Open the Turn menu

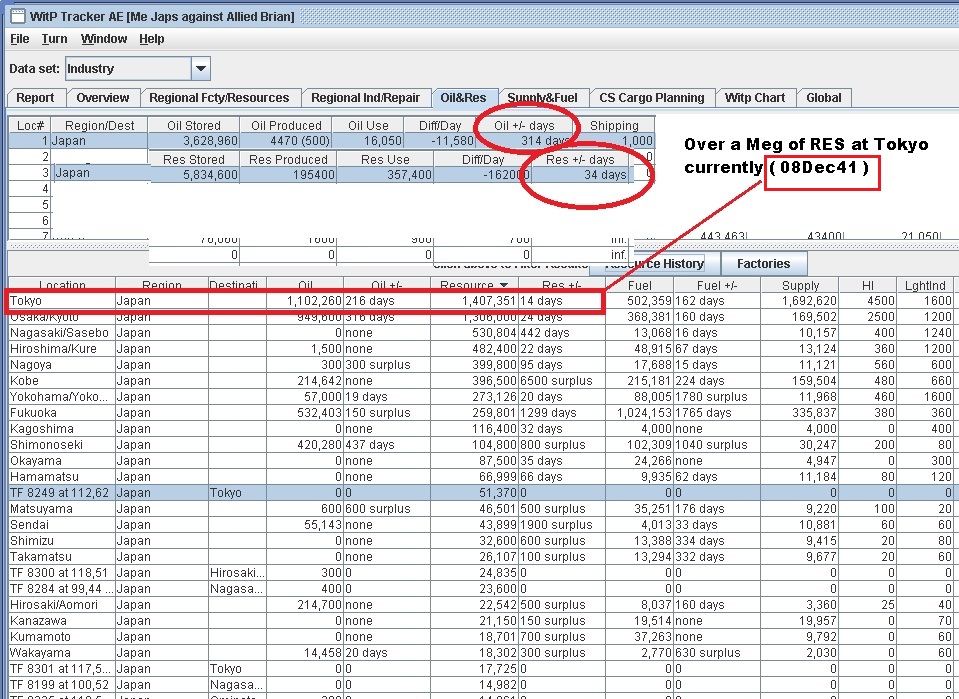(54, 39)
